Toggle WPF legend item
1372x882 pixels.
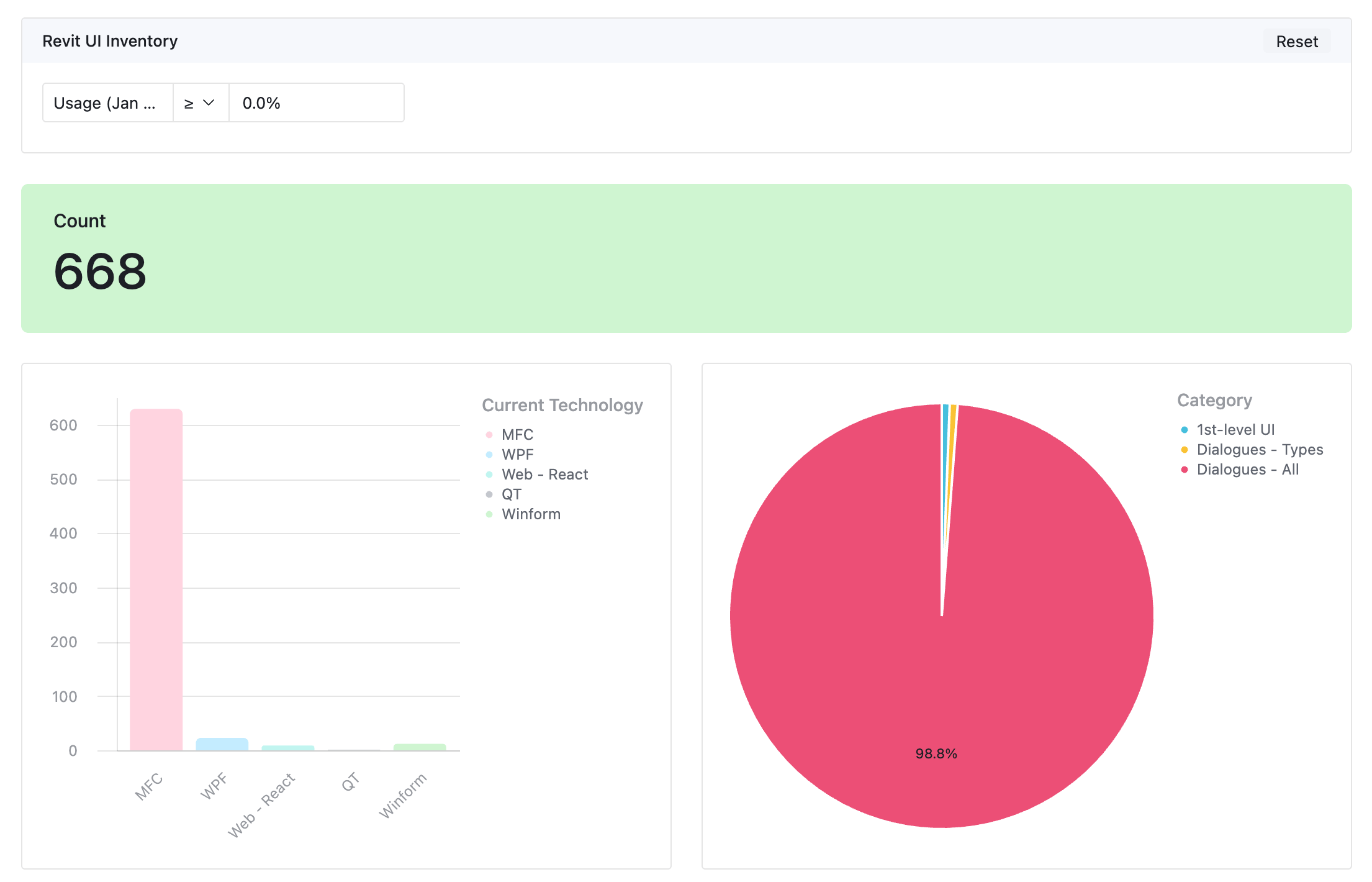(510, 455)
